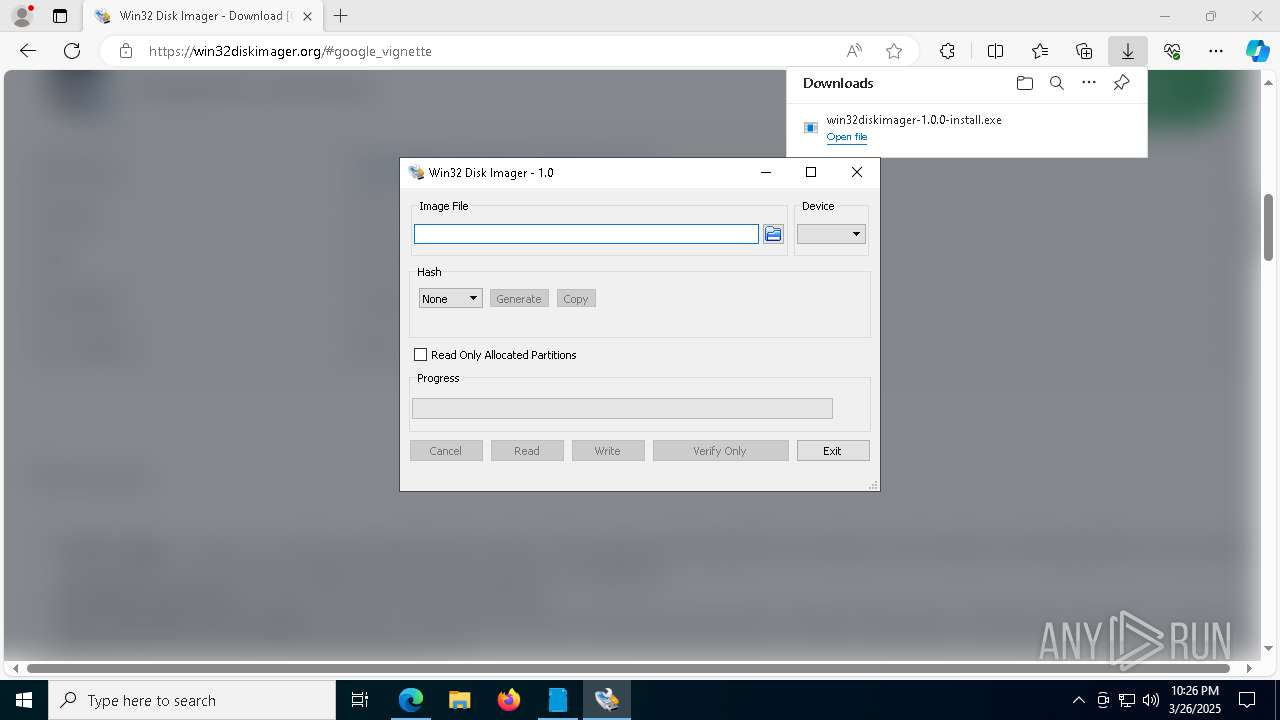Image resolution: width=1280 pixels, height=720 pixels.
Task: Go back in Edge browser
Action: 28,51
